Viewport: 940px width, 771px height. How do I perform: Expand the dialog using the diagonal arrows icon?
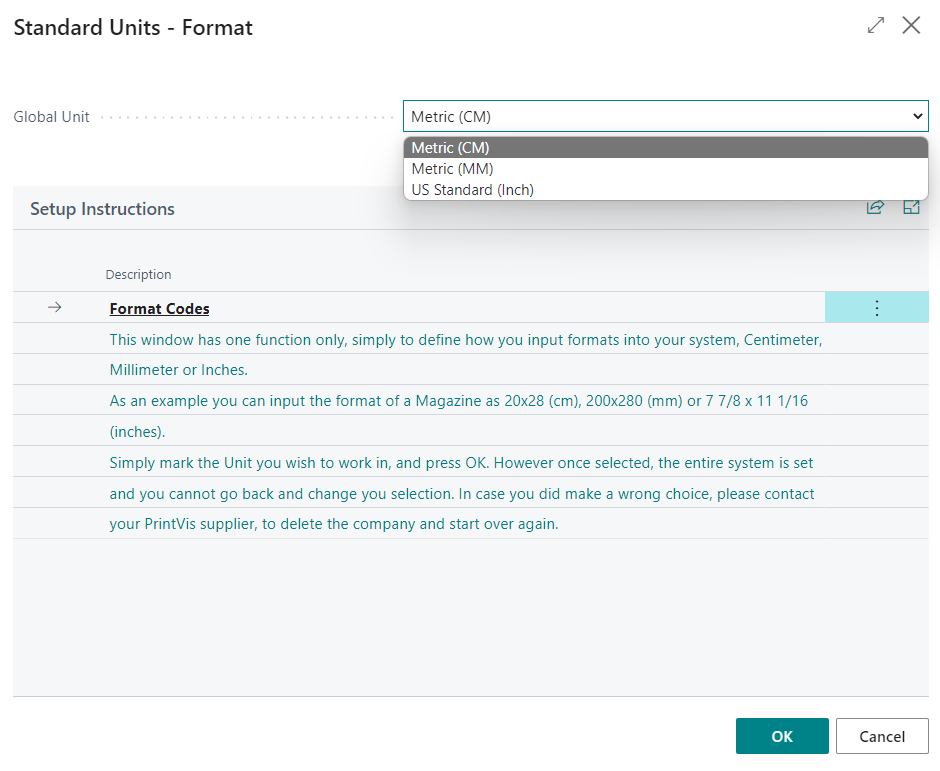[875, 25]
